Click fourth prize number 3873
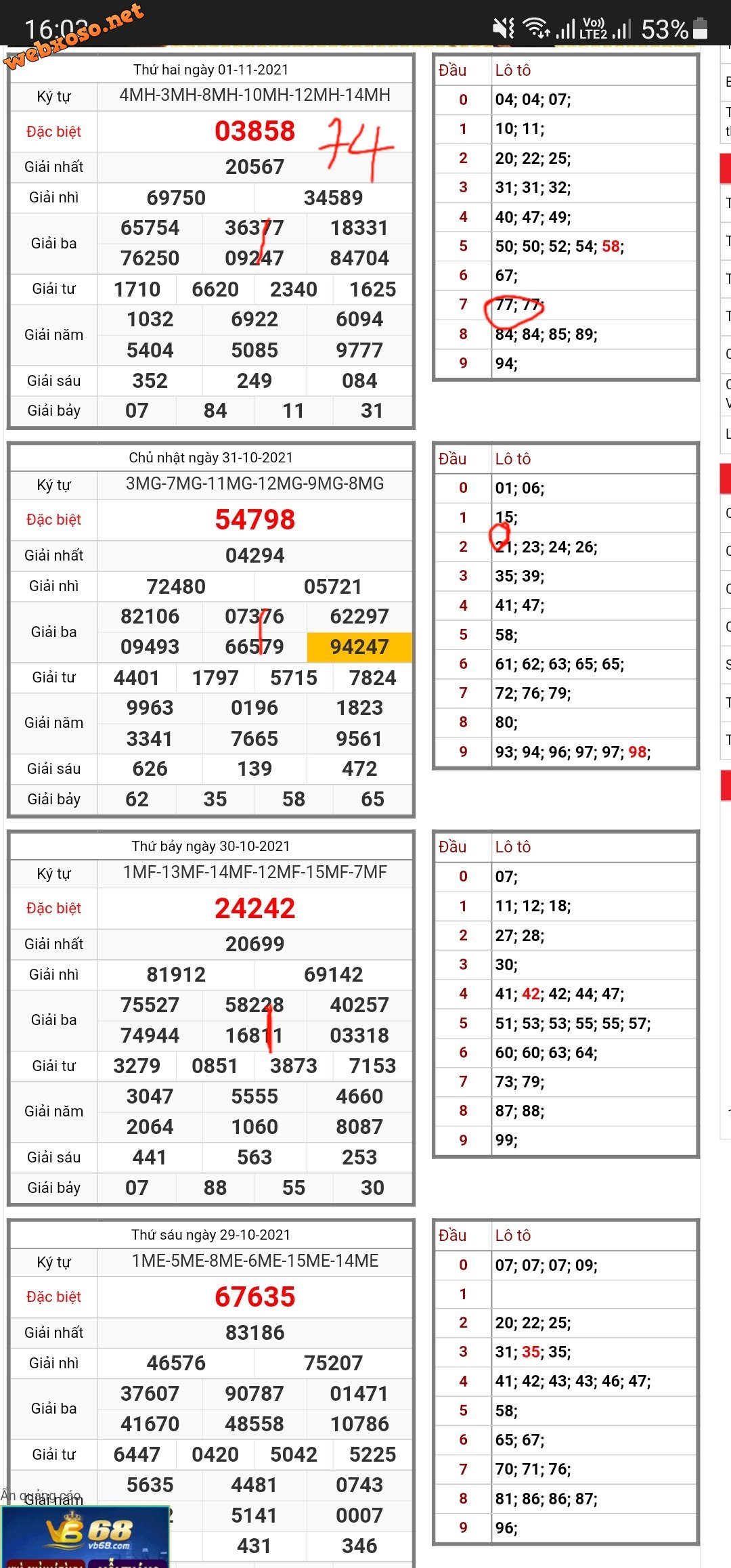Viewport: 731px width, 1568px height. 294,1066
